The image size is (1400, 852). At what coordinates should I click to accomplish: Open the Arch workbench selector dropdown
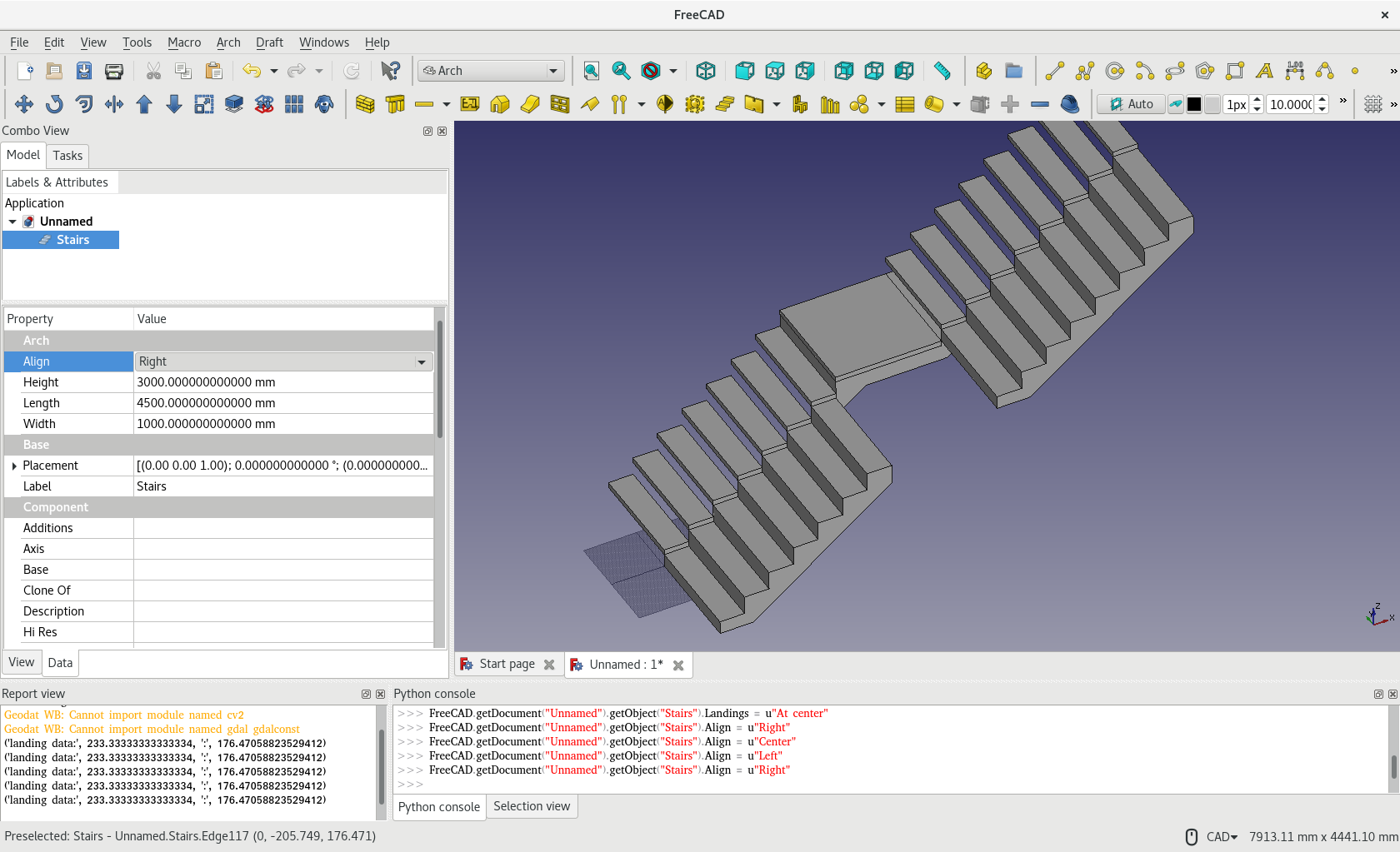point(491,71)
